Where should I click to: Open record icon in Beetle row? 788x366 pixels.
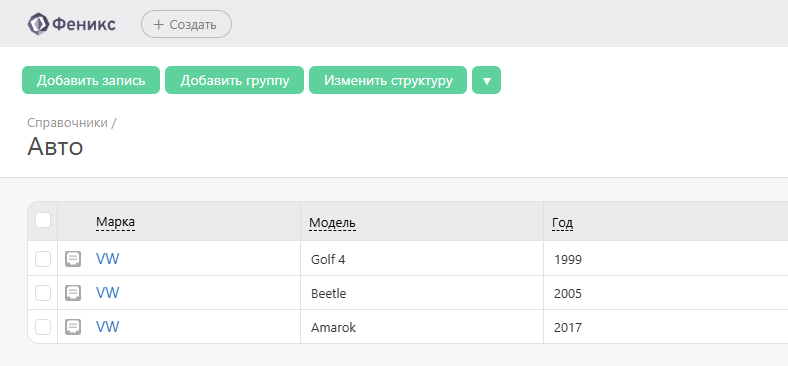(73, 293)
